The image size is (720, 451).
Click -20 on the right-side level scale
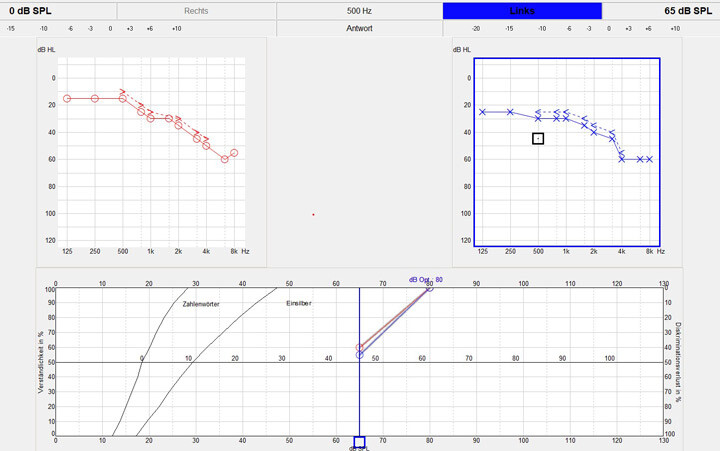[475, 28]
